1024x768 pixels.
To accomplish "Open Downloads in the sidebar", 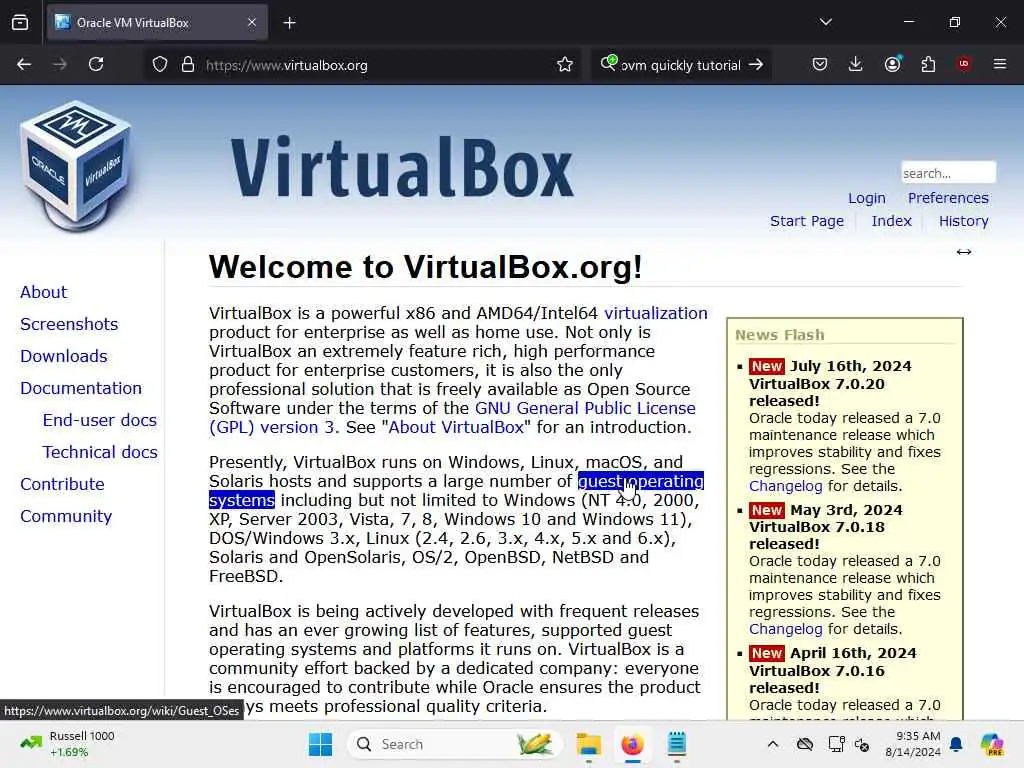I will 63,356.
